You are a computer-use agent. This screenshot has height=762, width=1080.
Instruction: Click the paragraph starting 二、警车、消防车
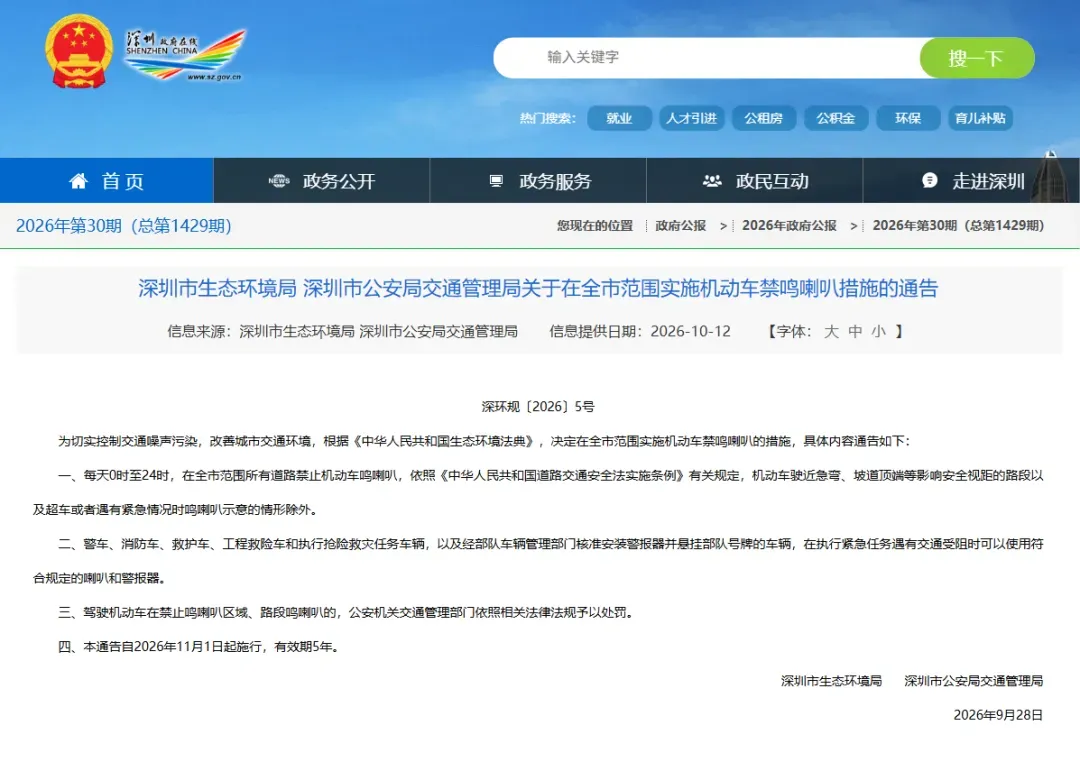coord(538,561)
